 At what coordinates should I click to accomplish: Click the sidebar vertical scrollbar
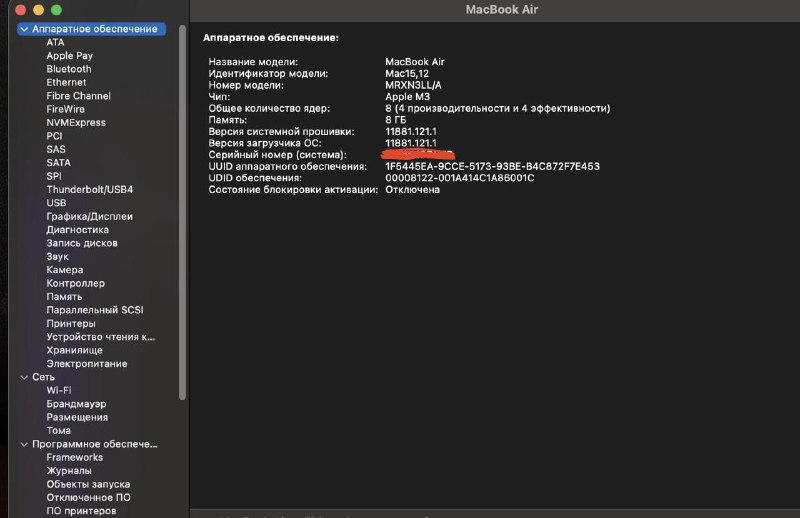[x=182, y=212]
